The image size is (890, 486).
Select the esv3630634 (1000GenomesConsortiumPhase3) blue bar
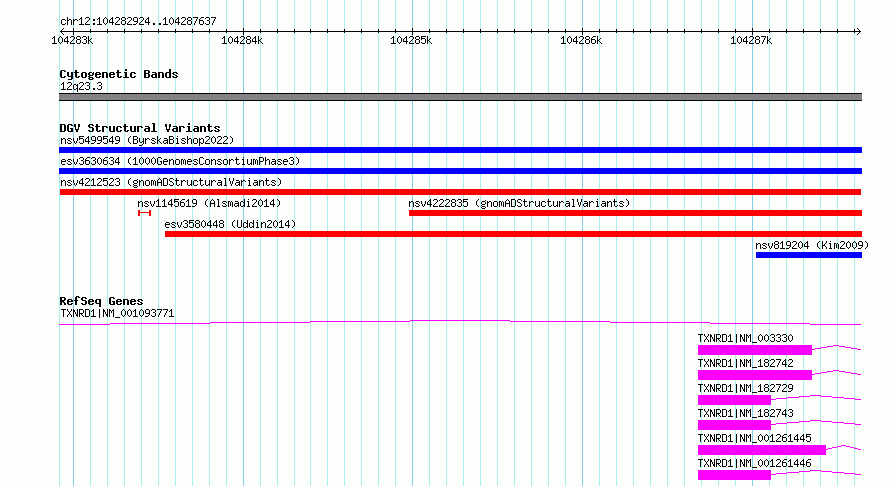click(460, 171)
